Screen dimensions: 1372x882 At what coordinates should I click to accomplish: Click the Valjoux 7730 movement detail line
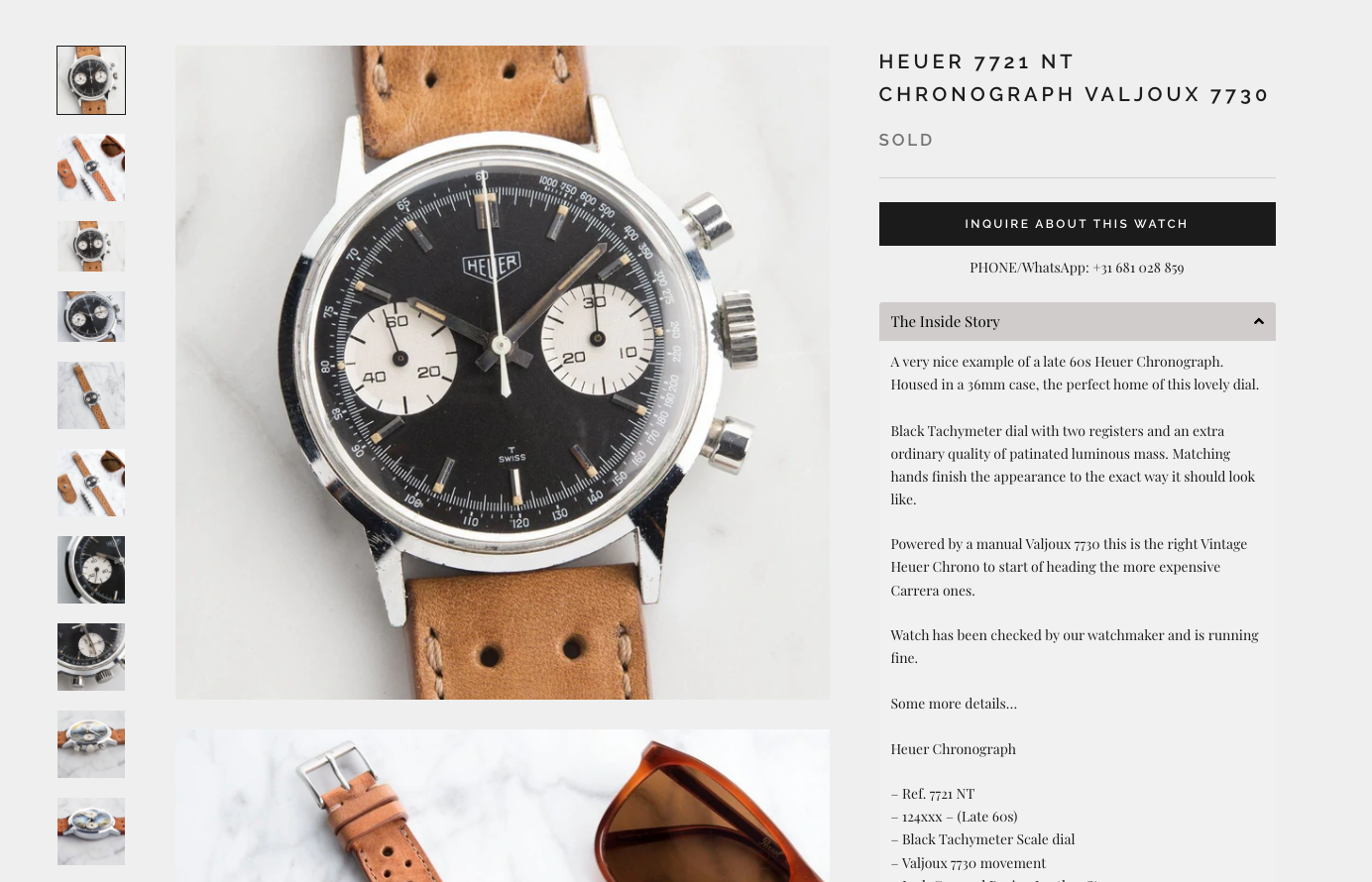click(968, 863)
